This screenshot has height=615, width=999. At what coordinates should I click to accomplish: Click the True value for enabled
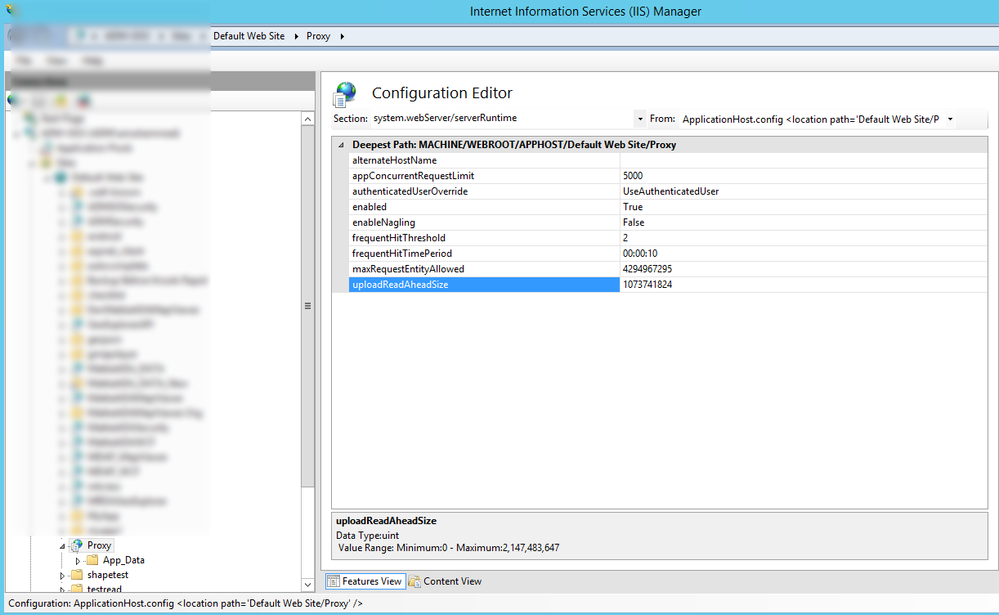tap(633, 207)
